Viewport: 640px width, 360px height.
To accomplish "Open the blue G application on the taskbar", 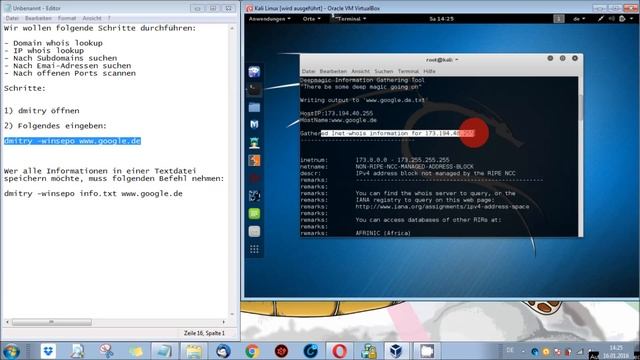I will (x=311, y=351).
